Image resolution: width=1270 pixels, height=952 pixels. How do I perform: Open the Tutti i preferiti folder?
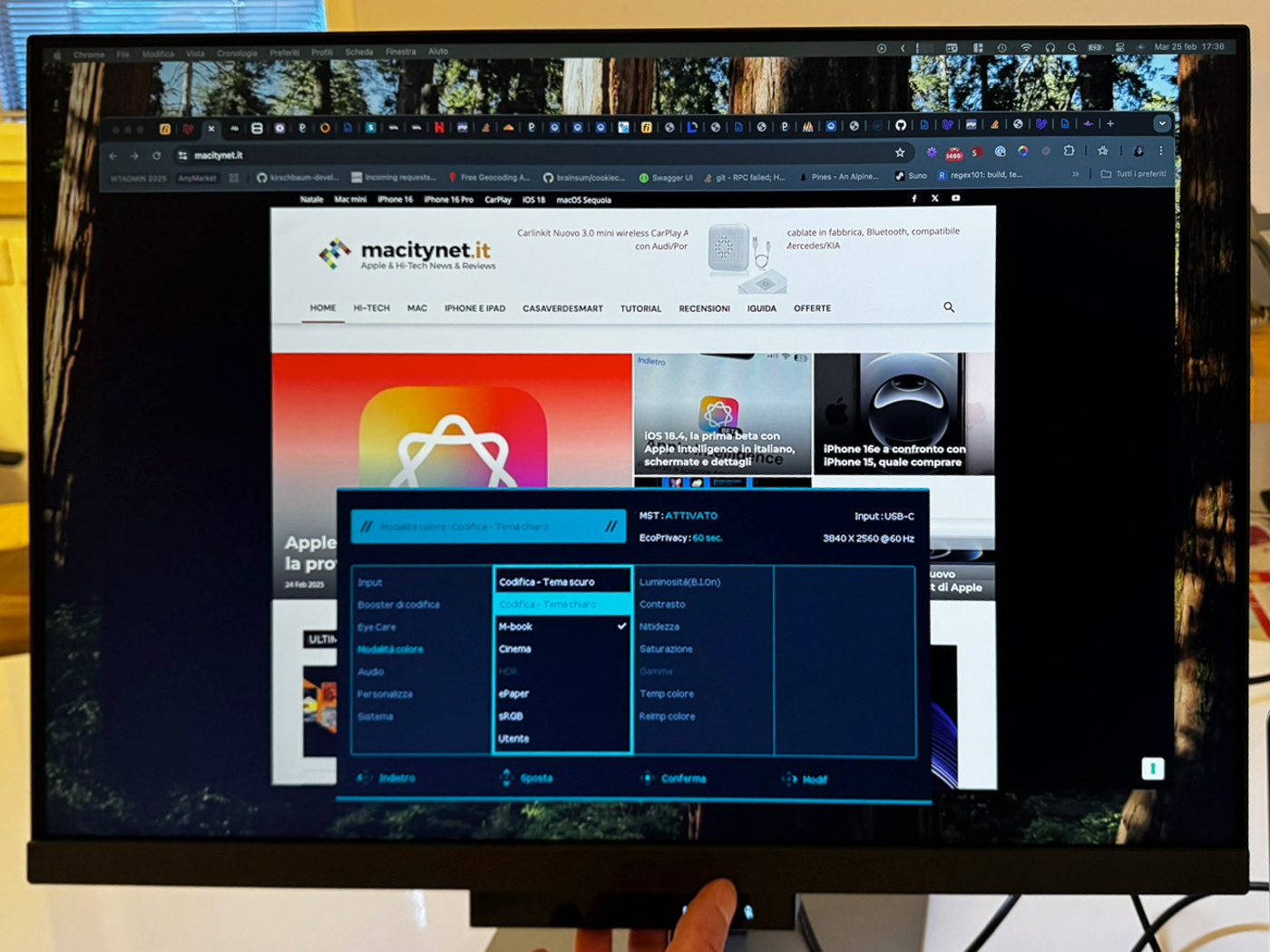pos(1133,174)
